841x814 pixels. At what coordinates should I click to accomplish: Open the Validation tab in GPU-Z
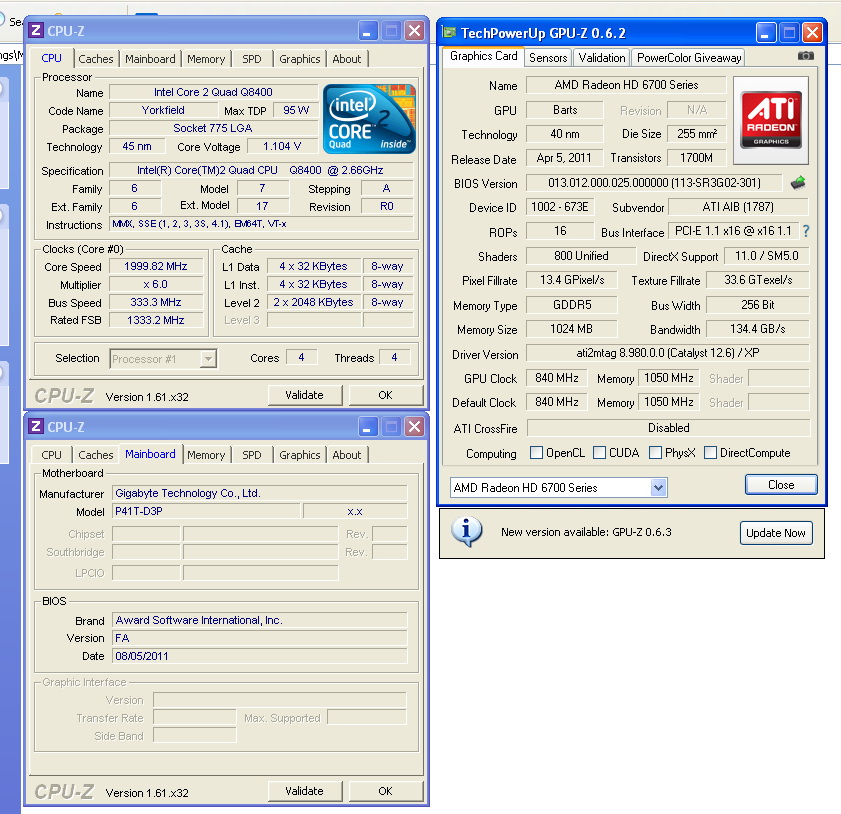click(x=602, y=57)
